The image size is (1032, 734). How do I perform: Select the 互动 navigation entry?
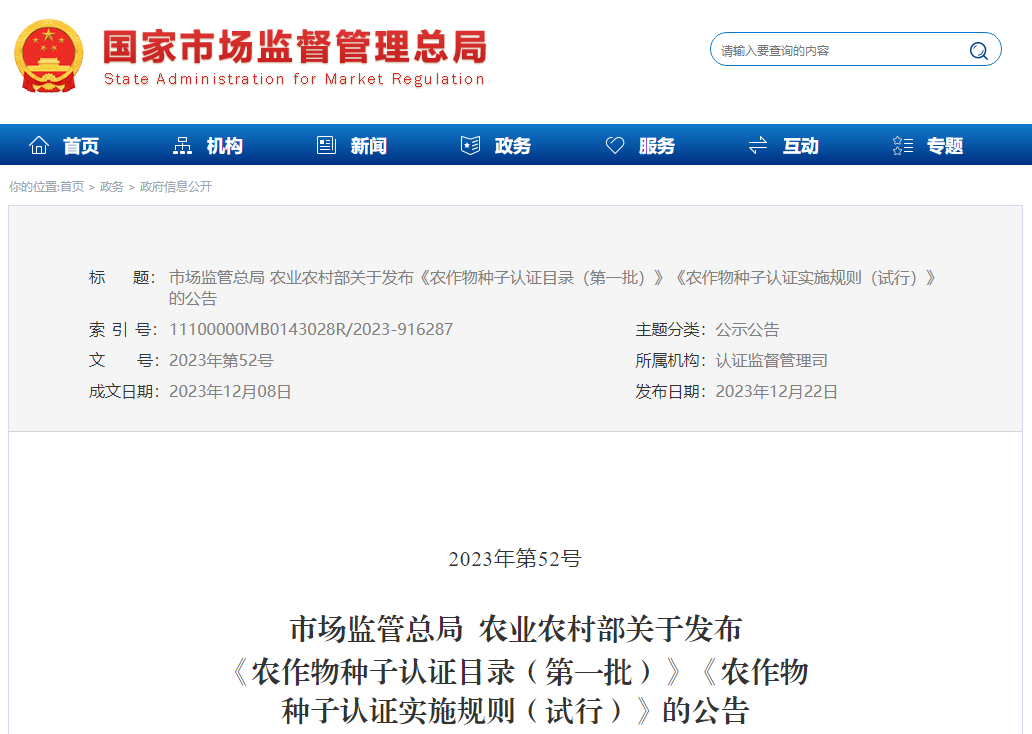coord(800,144)
